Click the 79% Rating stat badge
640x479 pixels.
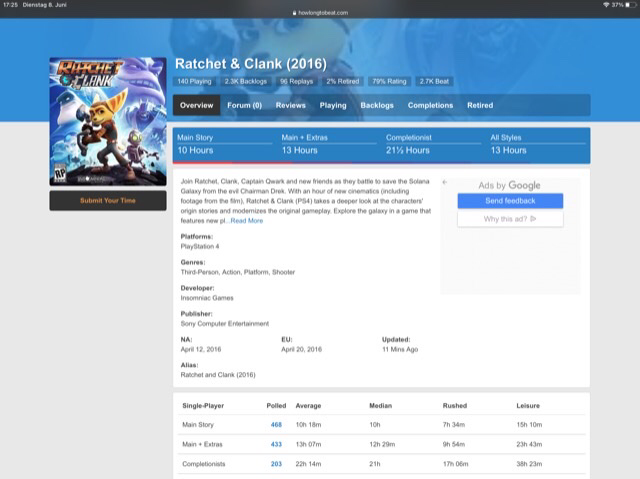click(x=389, y=82)
